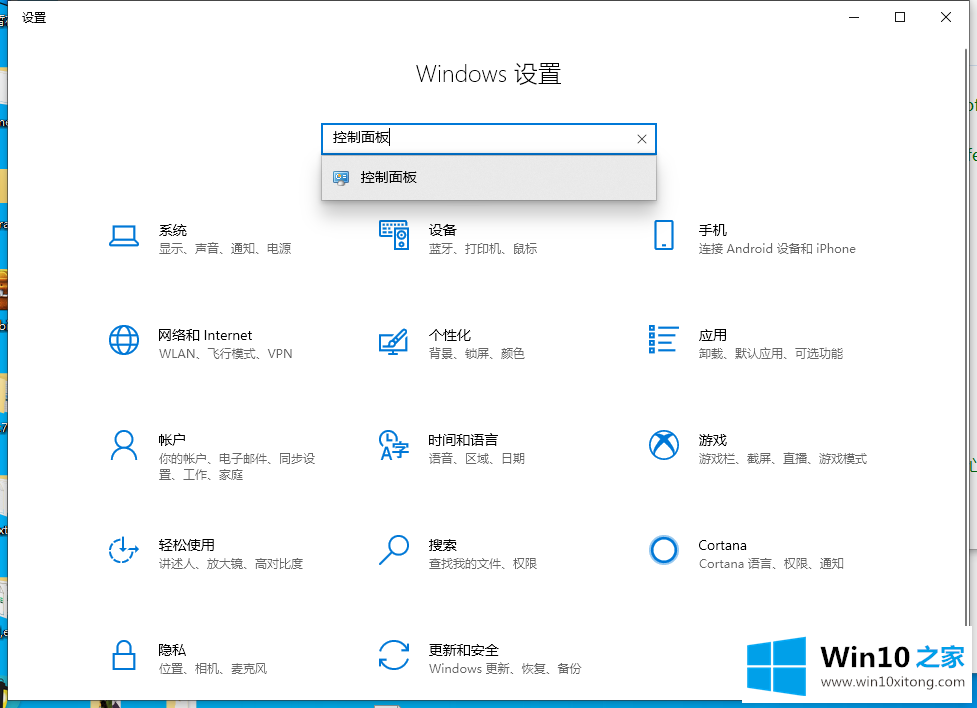Click the 帐户 description 你的帐户、电子邮件、同步设置

(x=237, y=467)
